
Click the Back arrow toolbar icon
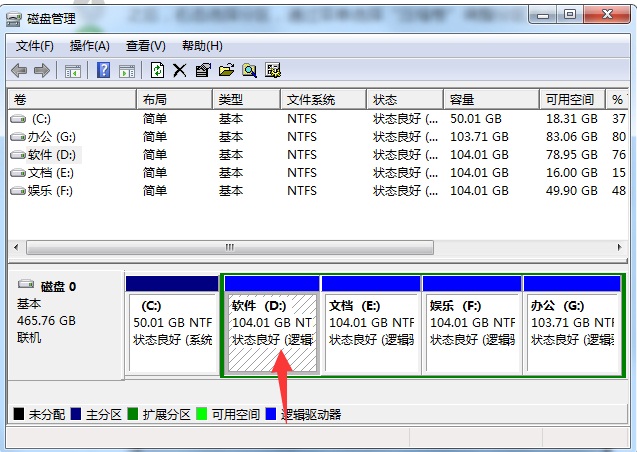pos(19,71)
